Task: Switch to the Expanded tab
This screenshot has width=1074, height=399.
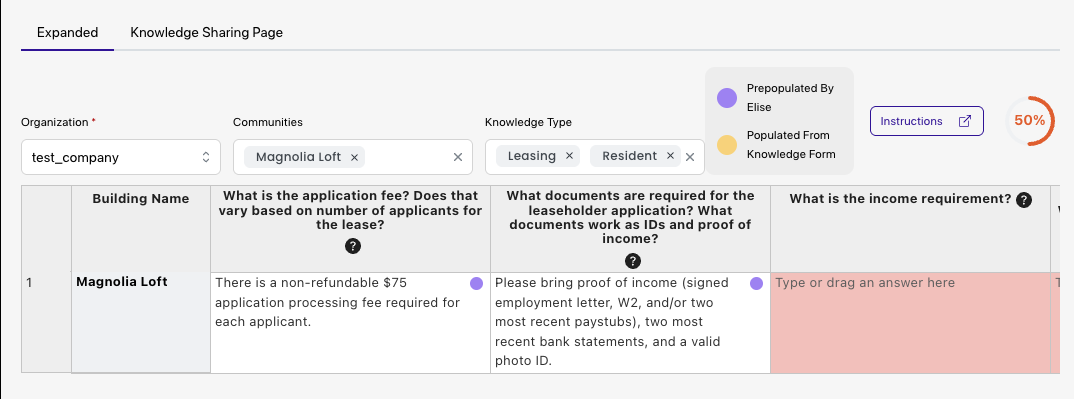Action: point(67,32)
